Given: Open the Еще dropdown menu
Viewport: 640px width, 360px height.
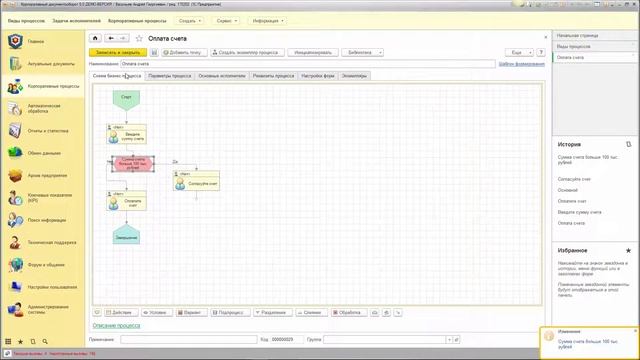Looking at the screenshot, I should pyautogui.click(x=519, y=53).
